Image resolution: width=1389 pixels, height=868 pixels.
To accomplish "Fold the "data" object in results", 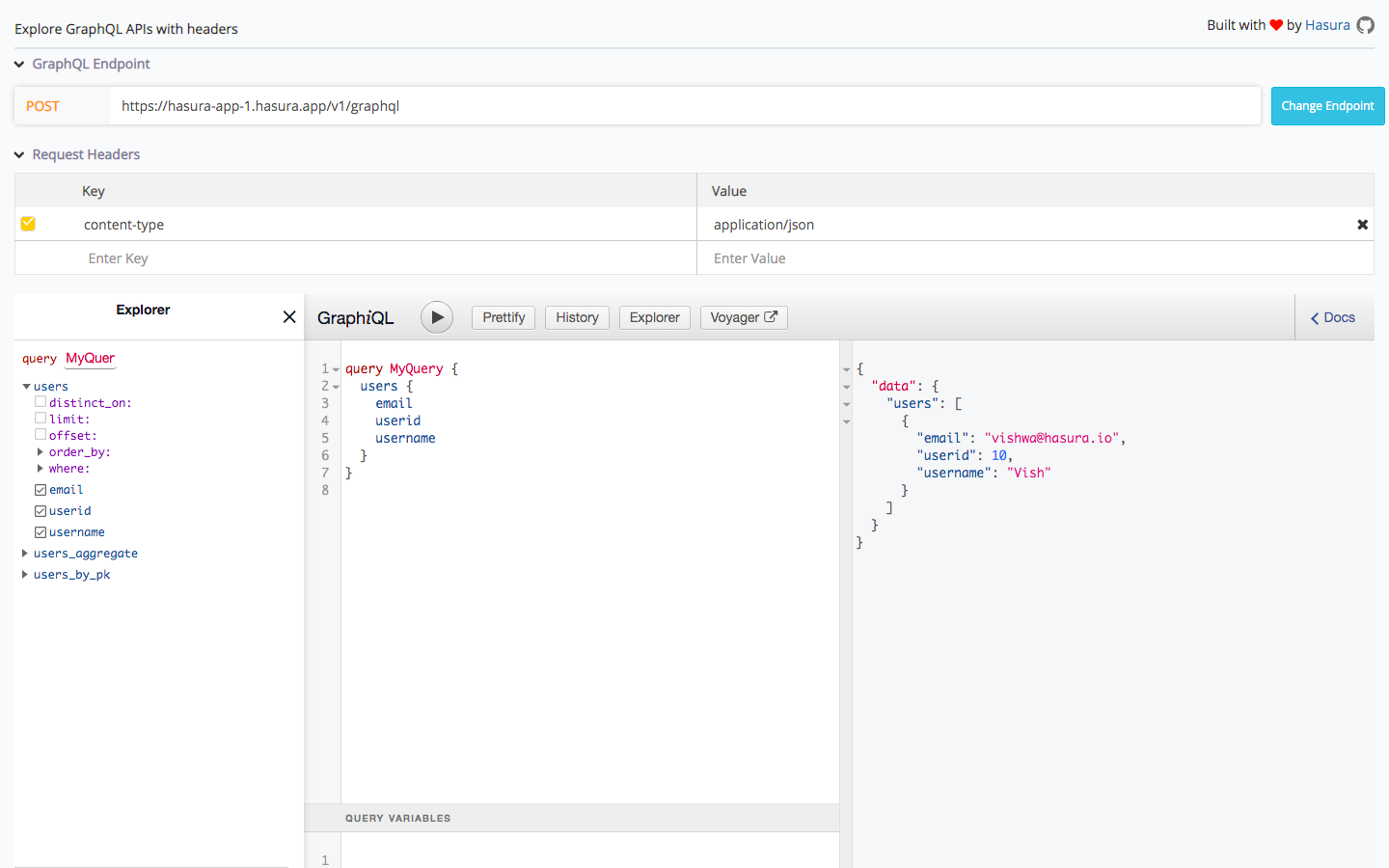I will pos(847,387).
